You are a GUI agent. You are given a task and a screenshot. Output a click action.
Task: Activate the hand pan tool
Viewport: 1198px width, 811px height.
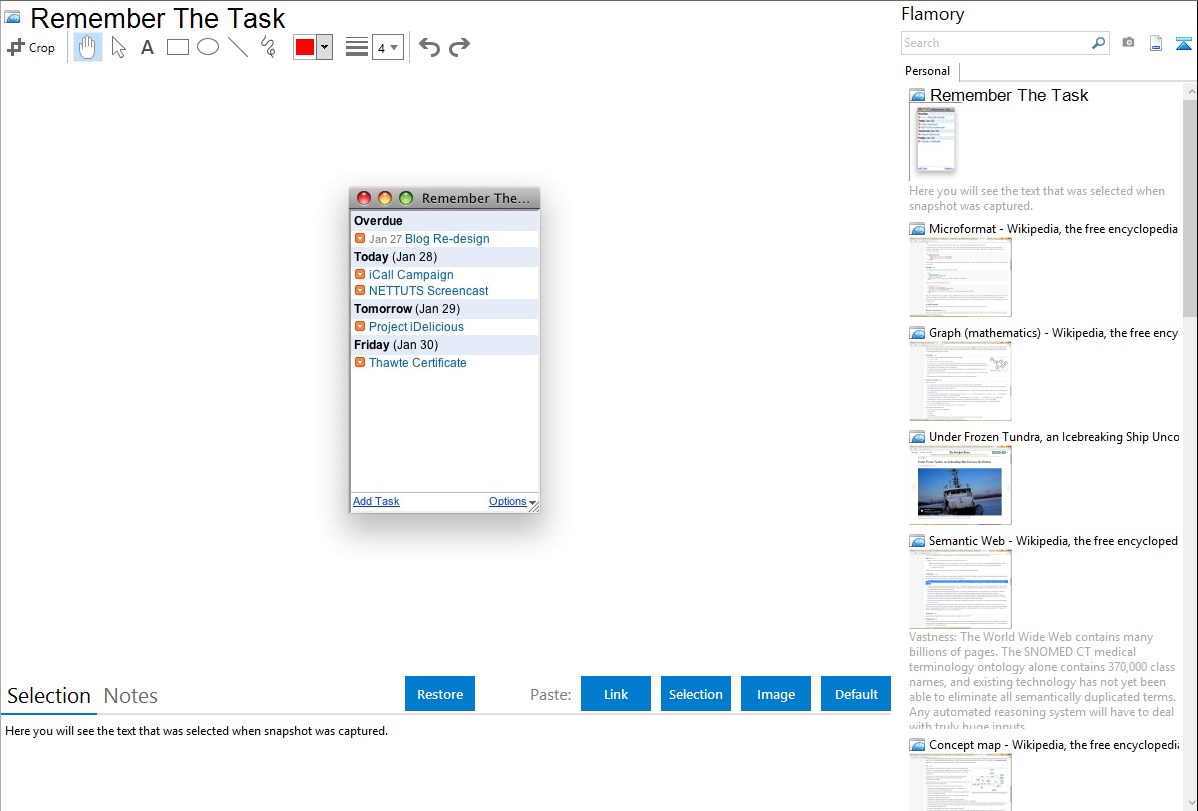(88, 47)
